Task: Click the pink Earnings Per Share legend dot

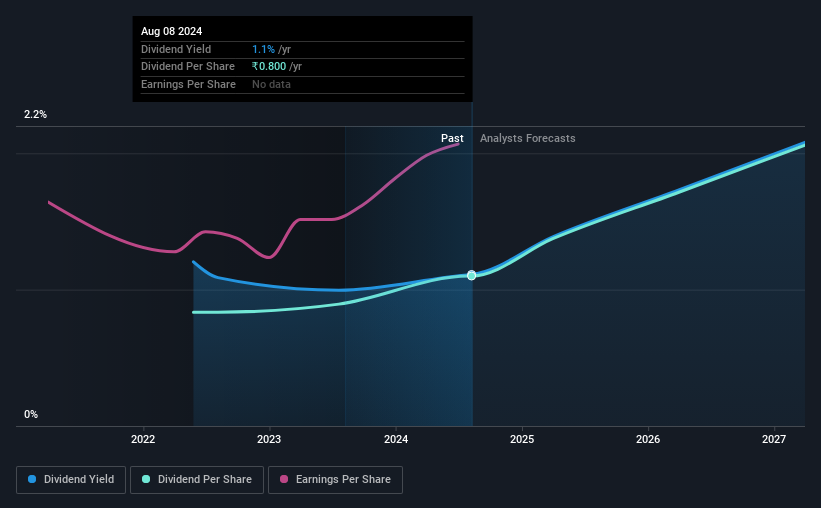Action: pyautogui.click(x=284, y=479)
